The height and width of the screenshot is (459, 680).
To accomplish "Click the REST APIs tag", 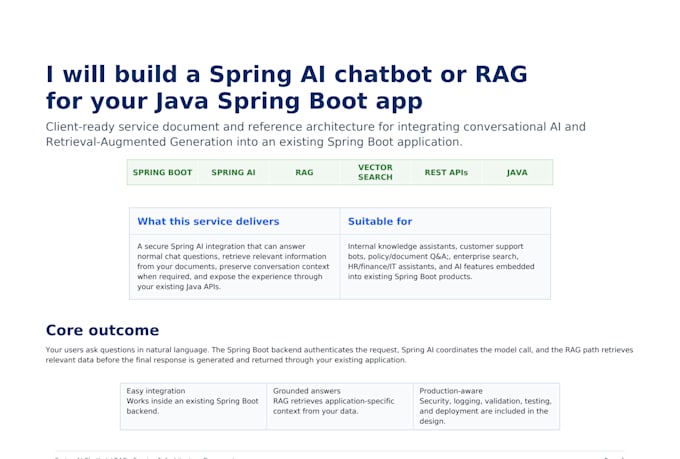I will (446, 172).
